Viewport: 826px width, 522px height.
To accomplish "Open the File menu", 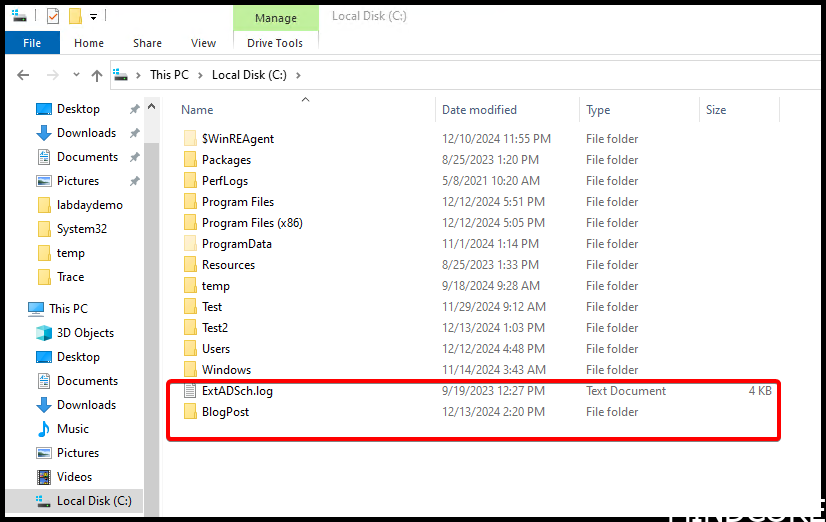I will (x=32, y=43).
